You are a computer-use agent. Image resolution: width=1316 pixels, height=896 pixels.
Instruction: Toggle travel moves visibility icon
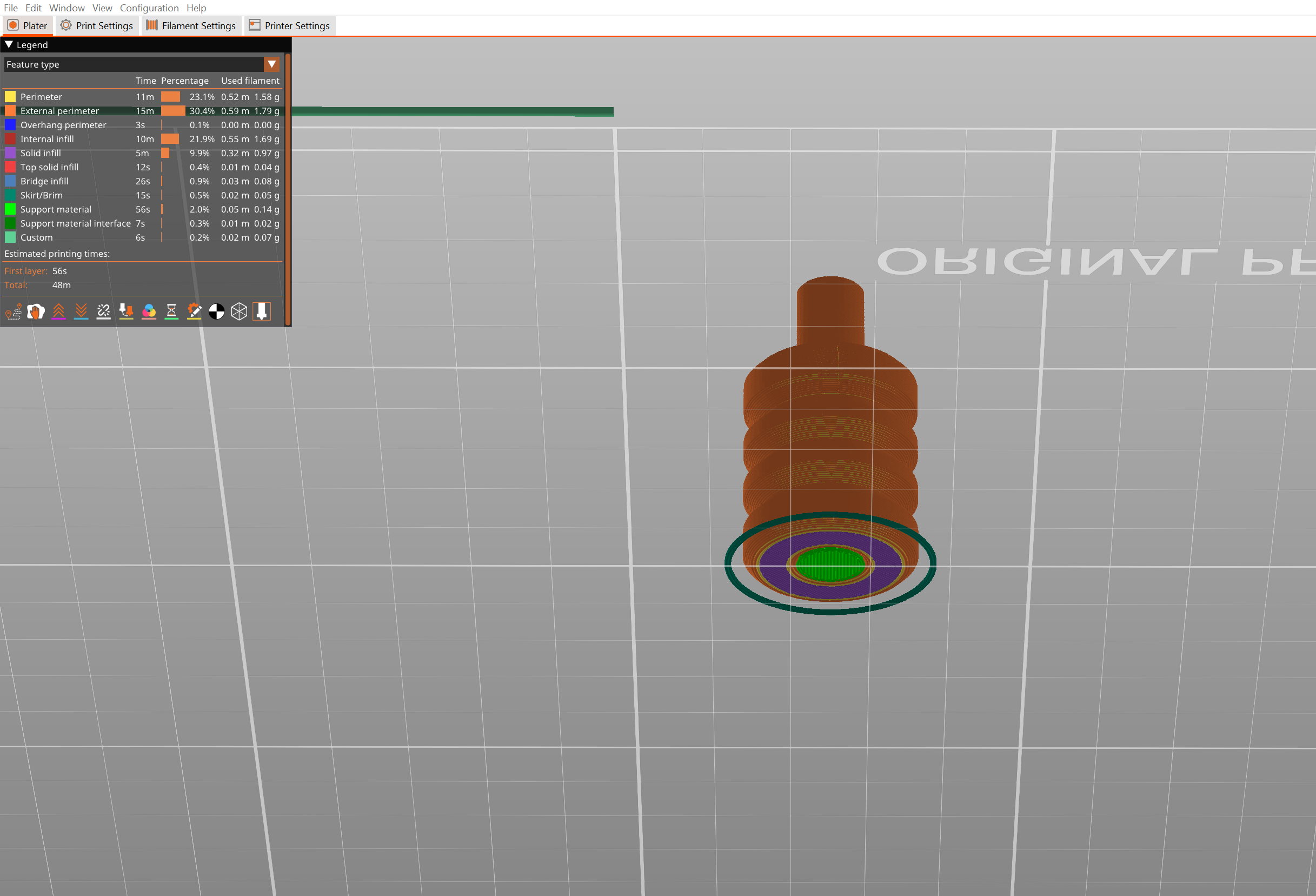[14, 311]
